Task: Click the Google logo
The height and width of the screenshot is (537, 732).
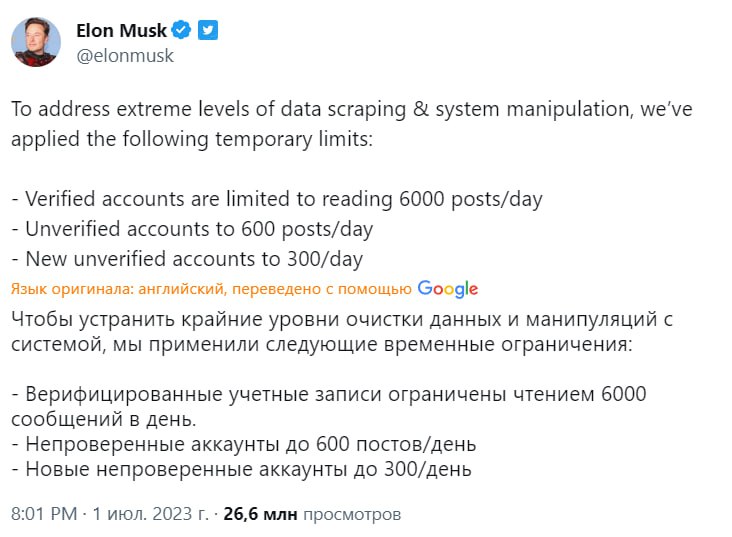Action: tap(447, 289)
